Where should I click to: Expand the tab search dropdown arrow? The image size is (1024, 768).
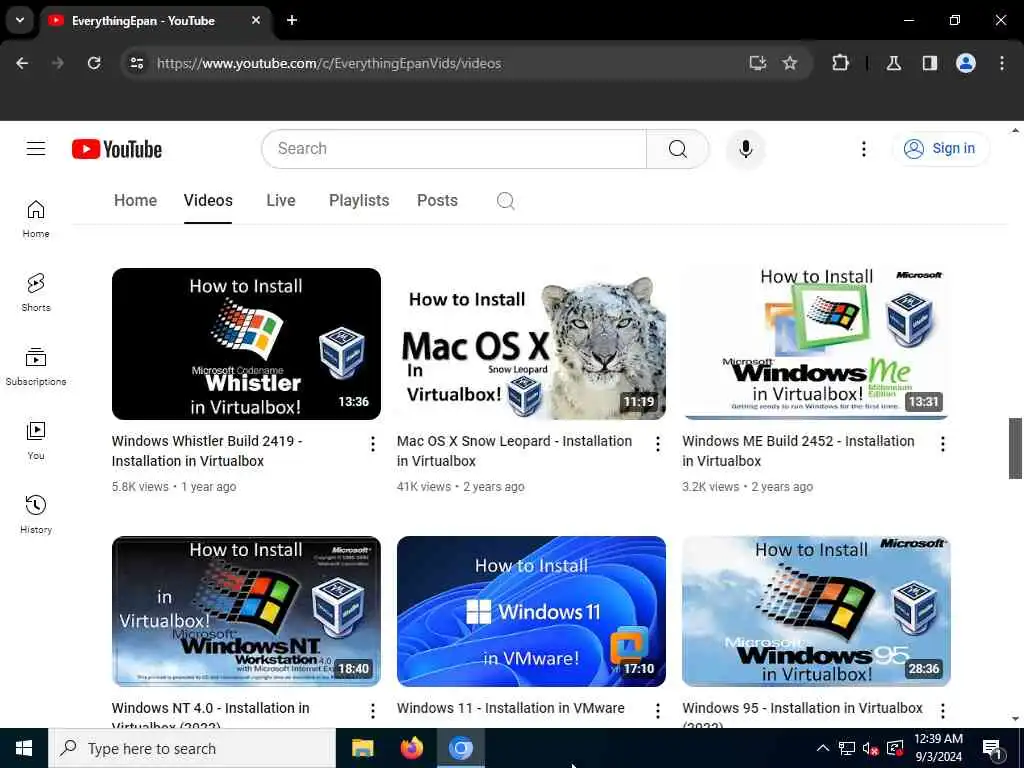coord(20,20)
